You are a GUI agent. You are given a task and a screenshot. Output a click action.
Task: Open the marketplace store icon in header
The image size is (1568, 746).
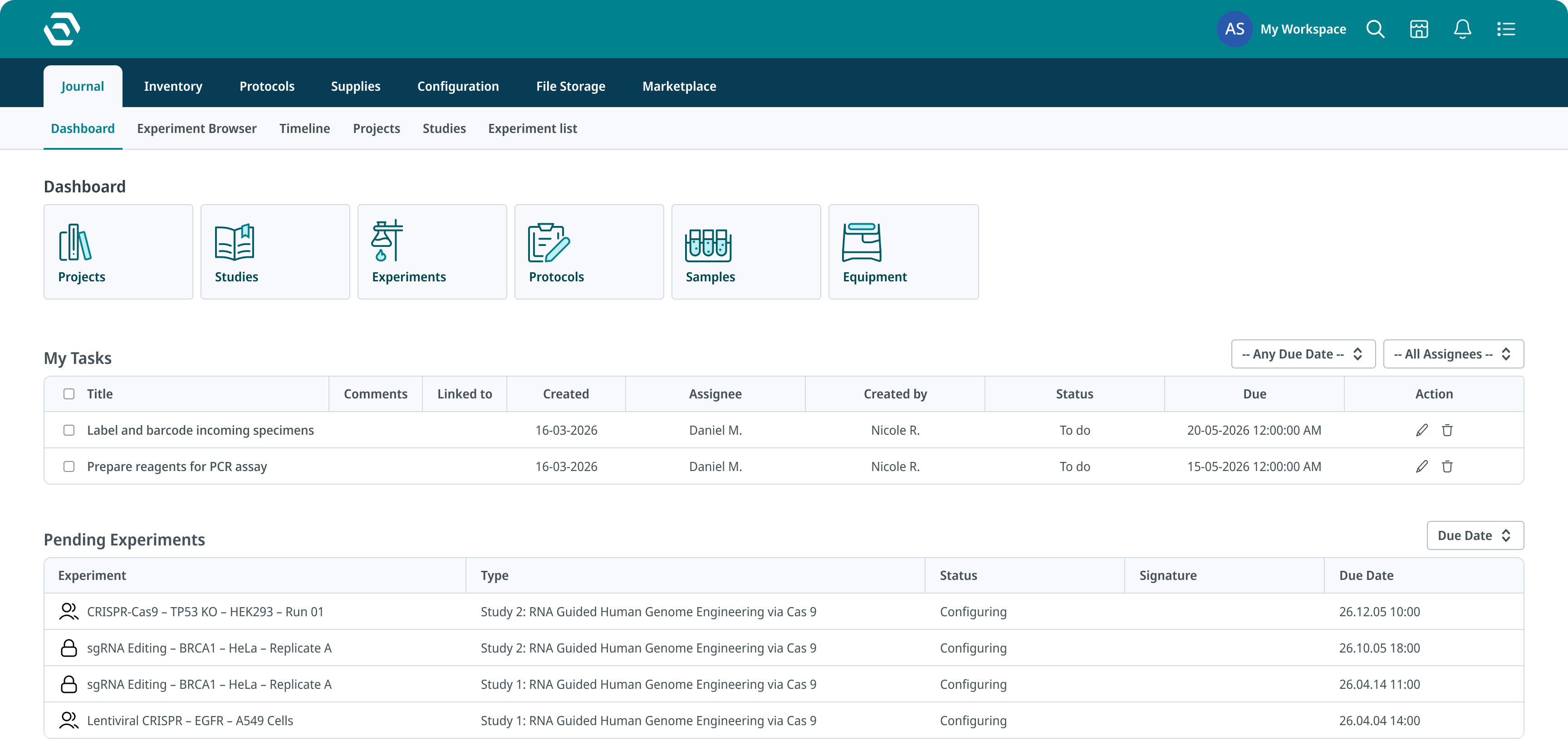(1419, 29)
